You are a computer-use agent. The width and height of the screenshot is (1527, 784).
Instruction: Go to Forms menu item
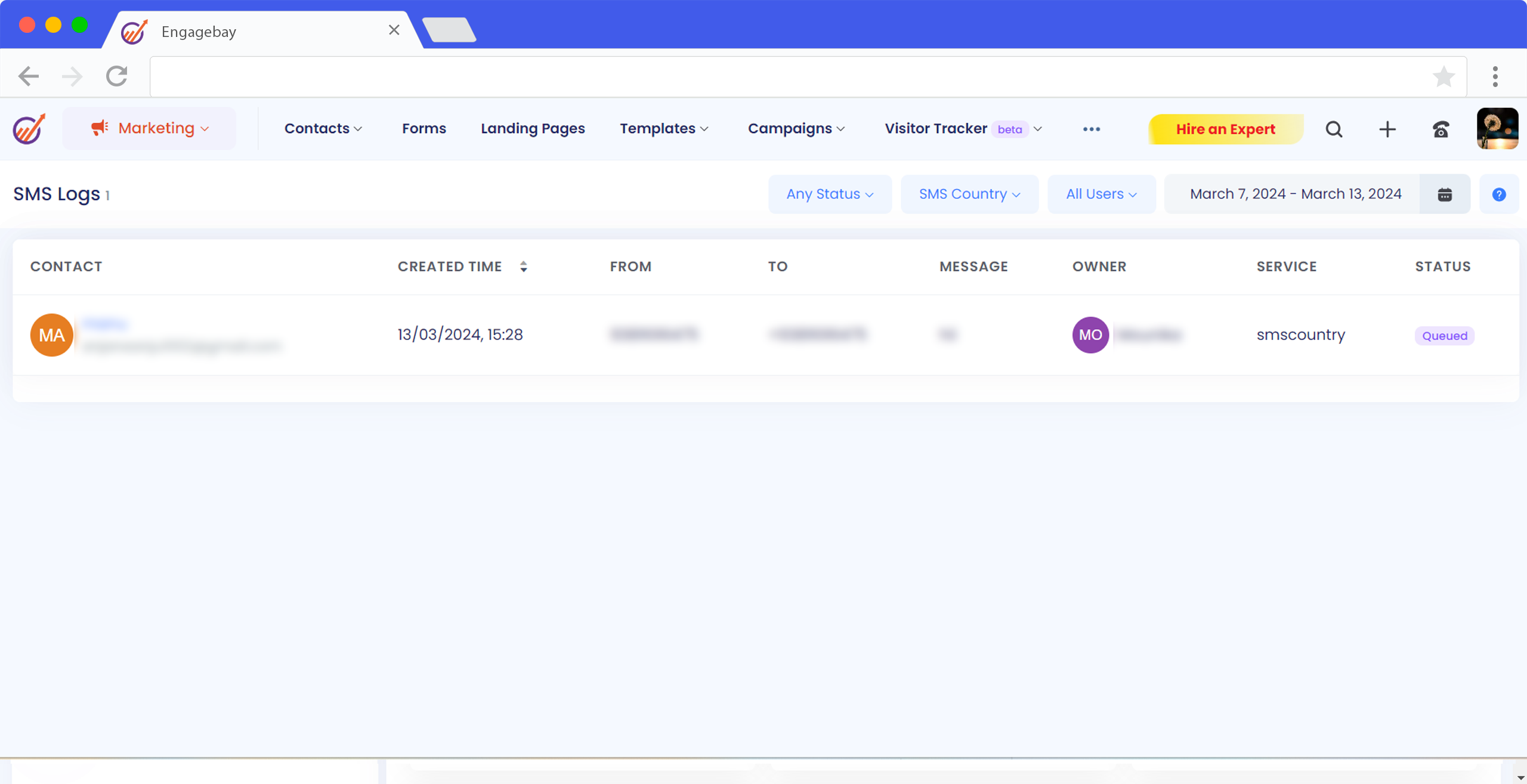(424, 129)
